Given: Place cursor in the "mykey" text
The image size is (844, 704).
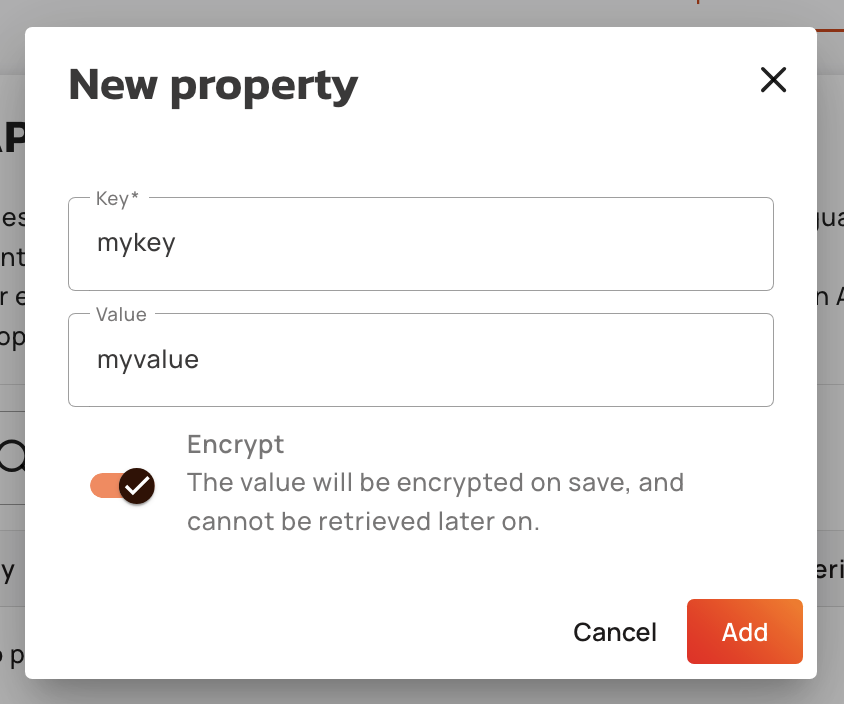Looking at the screenshot, I should (x=136, y=243).
